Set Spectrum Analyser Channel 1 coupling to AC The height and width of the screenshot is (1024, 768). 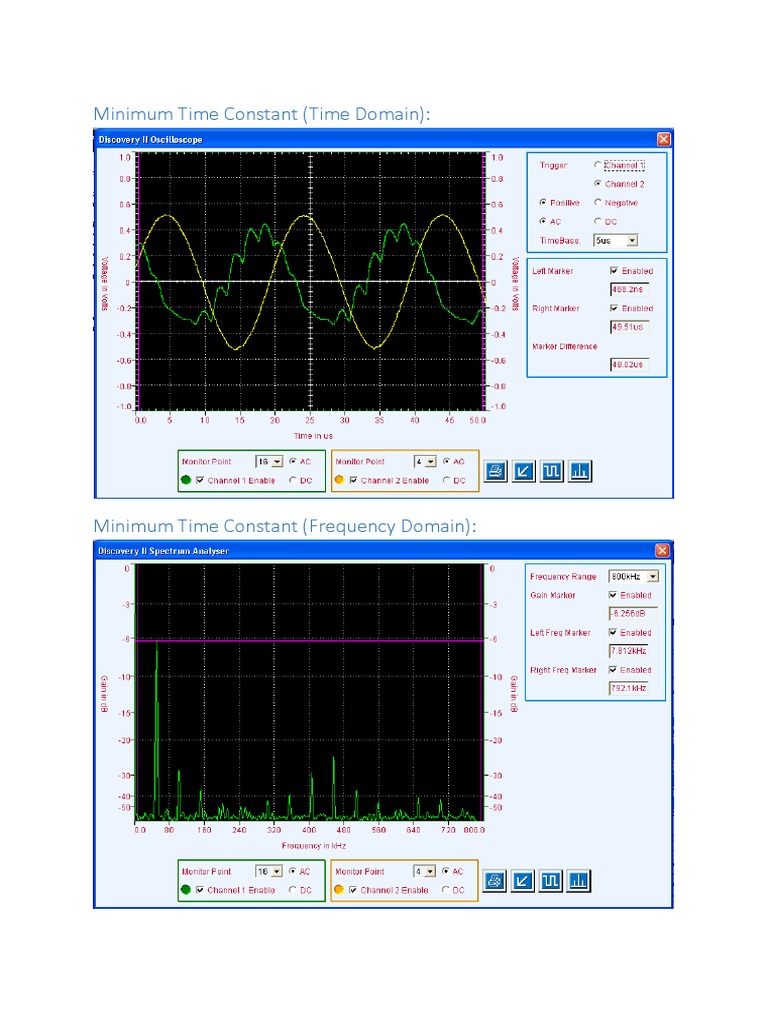click(293, 871)
